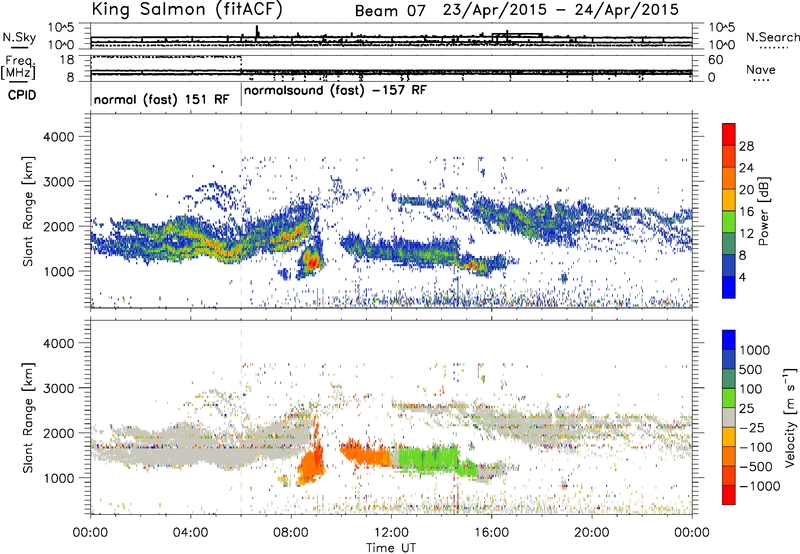Click the orange velocity patch near 11:00
The height and width of the screenshot is (554, 800).
pyautogui.click(x=366, y=454)
